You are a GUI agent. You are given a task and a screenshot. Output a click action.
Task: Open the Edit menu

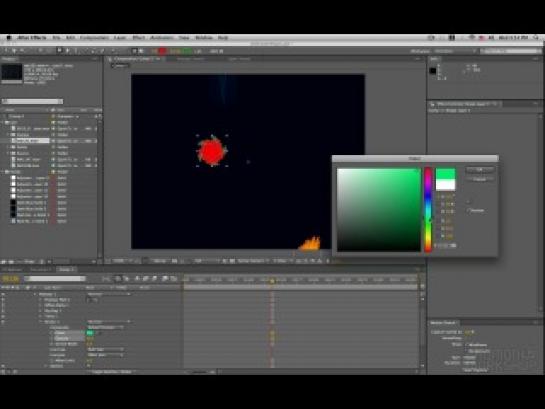coord(70,38)
